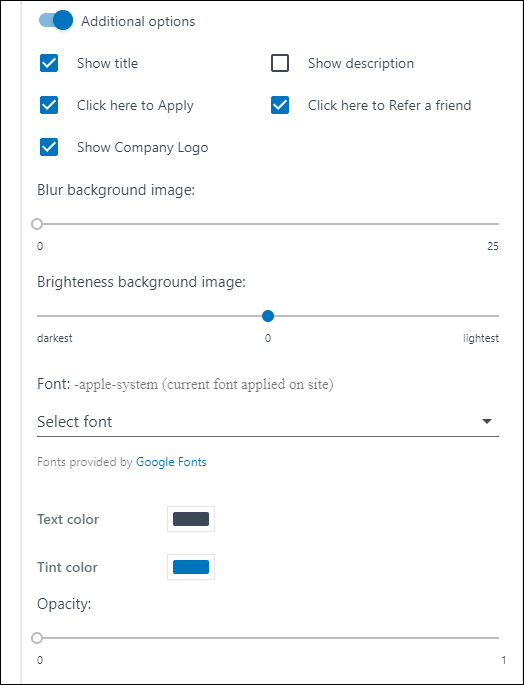Click the Opacity slider handle

pyautogui.click(x=37, y=638)
